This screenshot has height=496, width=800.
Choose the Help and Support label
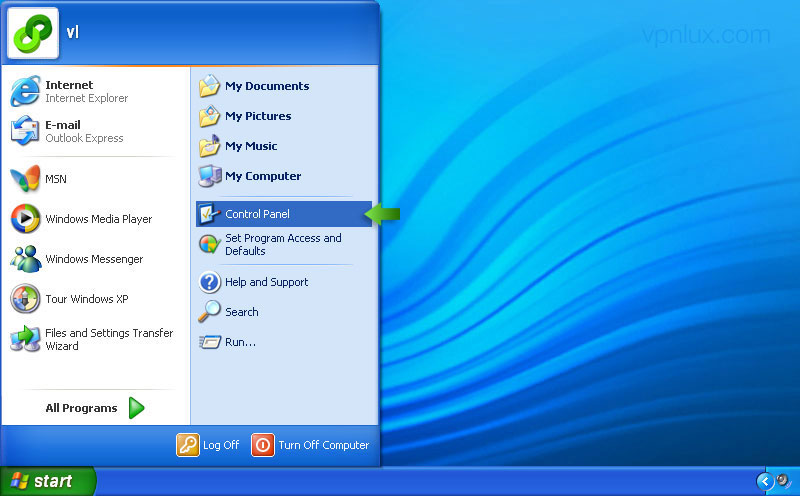point(266,282)
